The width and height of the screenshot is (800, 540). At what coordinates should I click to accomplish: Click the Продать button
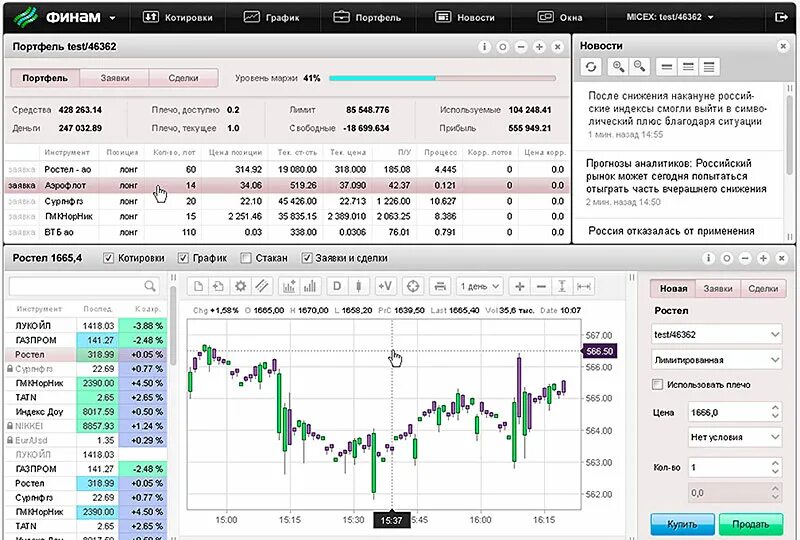click(751, 524)
